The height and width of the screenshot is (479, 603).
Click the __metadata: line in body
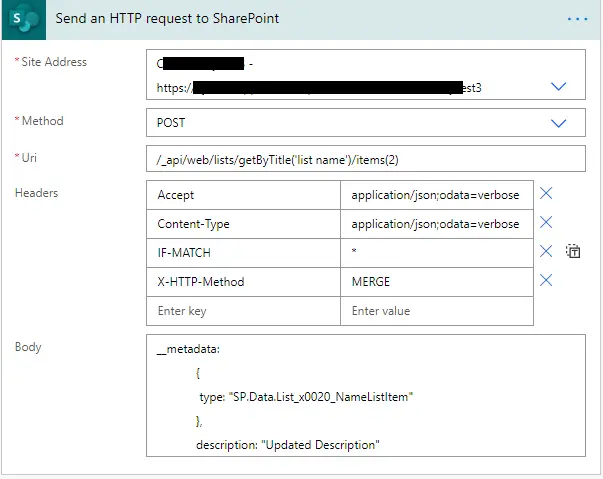(x=188, y=349)
